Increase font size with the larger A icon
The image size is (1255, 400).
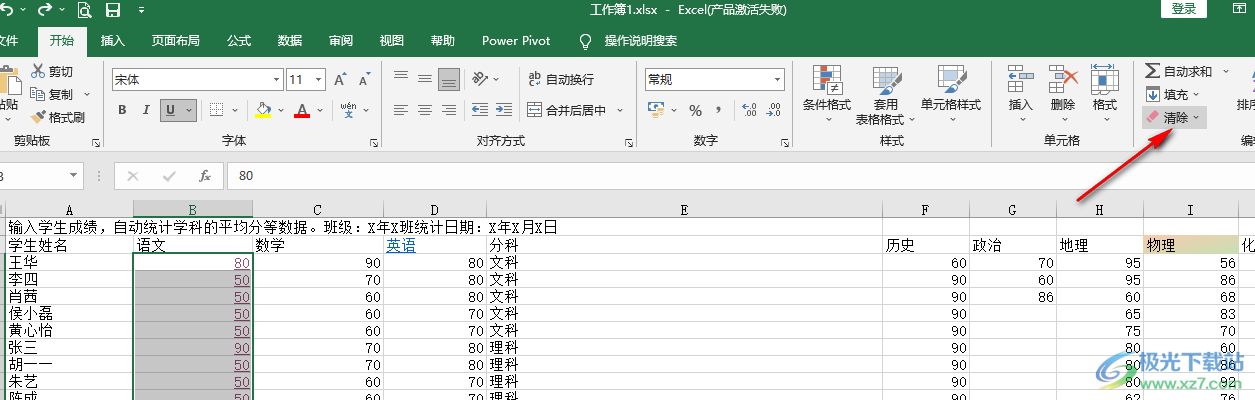339,79
